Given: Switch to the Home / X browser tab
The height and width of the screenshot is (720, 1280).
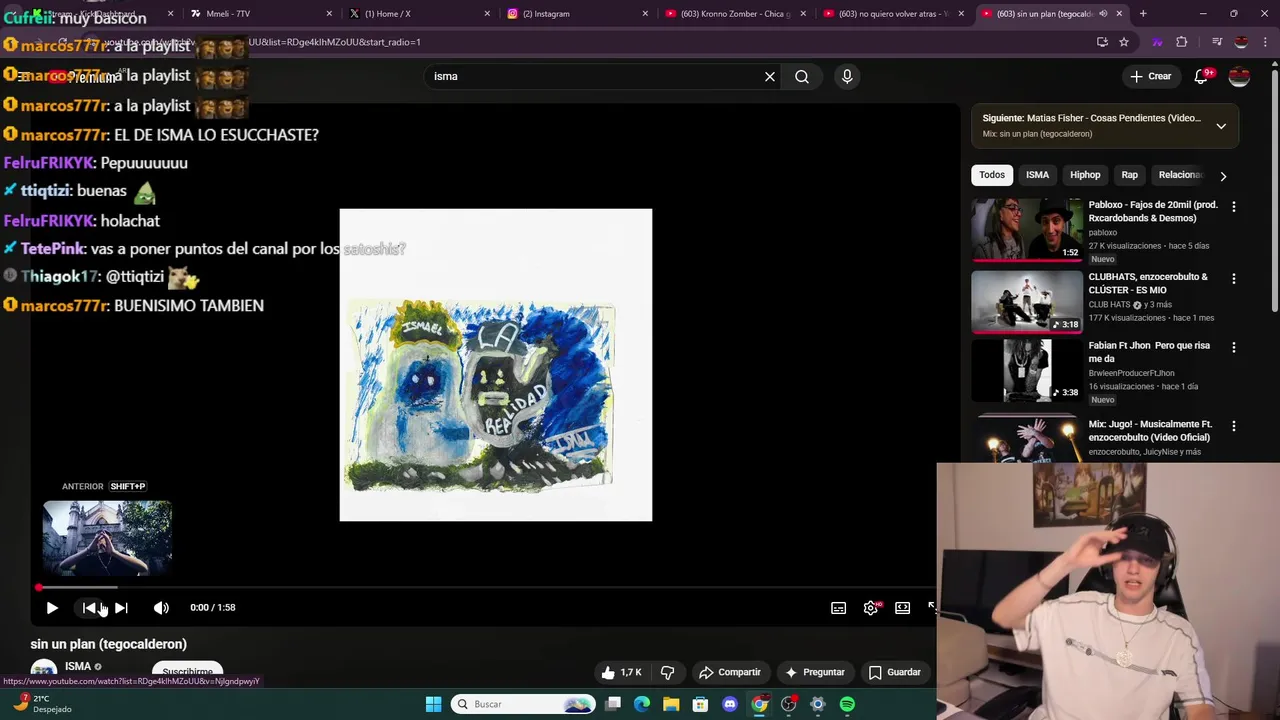Looking at the screenshot, I should click(420, 14).
